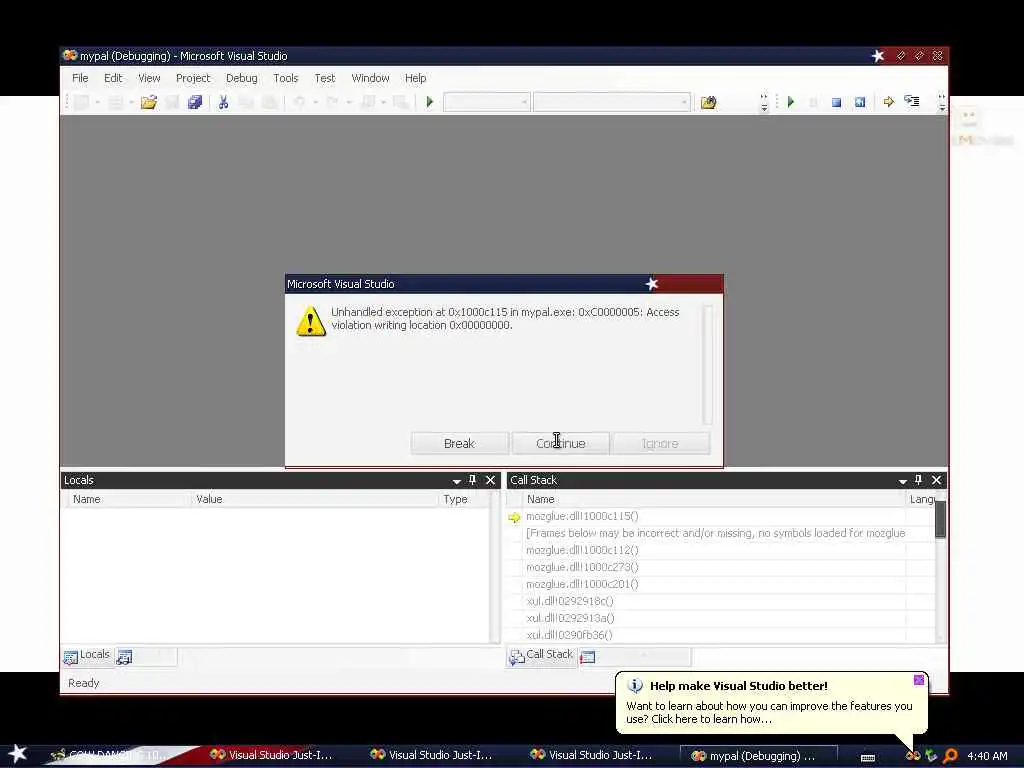This screenshot has width=1024, height=768.
Task: Expand the standard toolbar options chevron
Action: [x=764, y=103]
